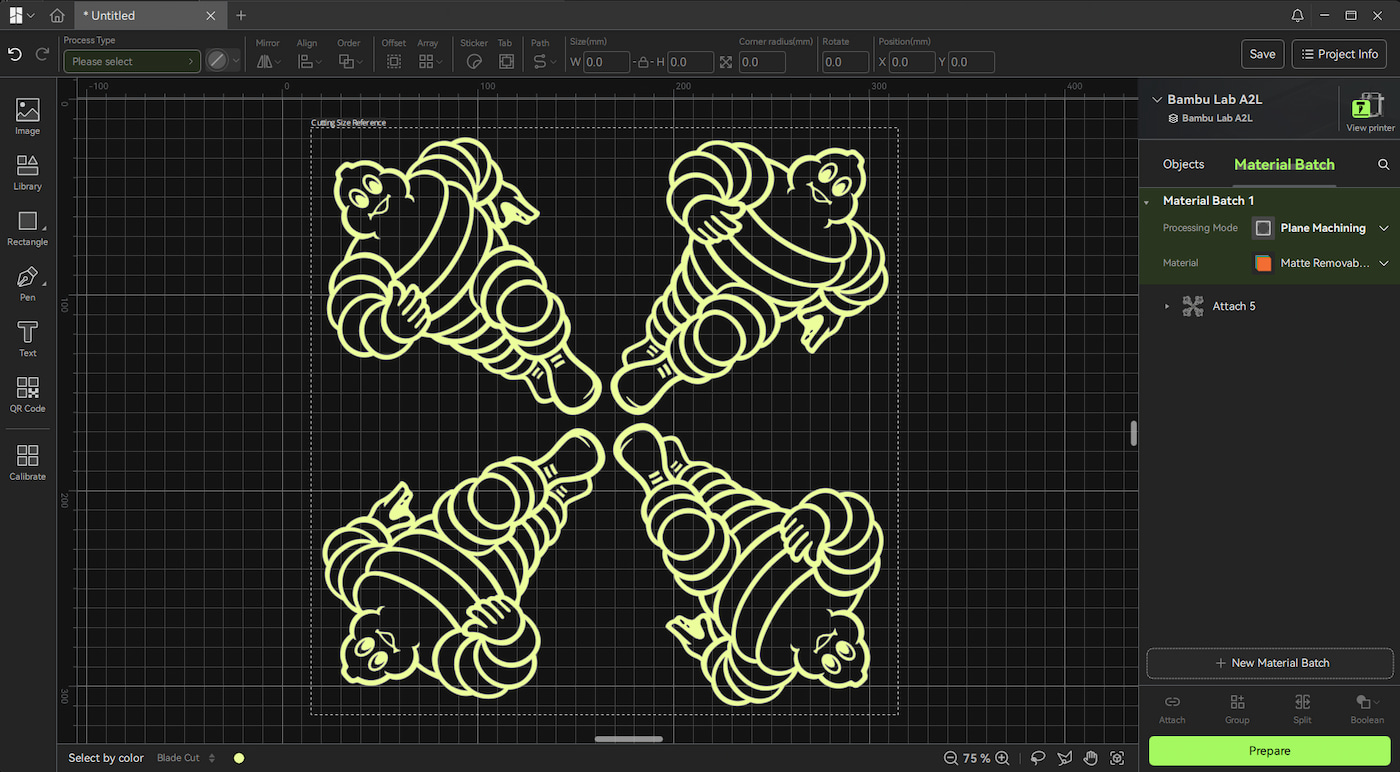Collapse the Material Batch 1 section
Screen dimensions: 1400x772
point(1147,201)
